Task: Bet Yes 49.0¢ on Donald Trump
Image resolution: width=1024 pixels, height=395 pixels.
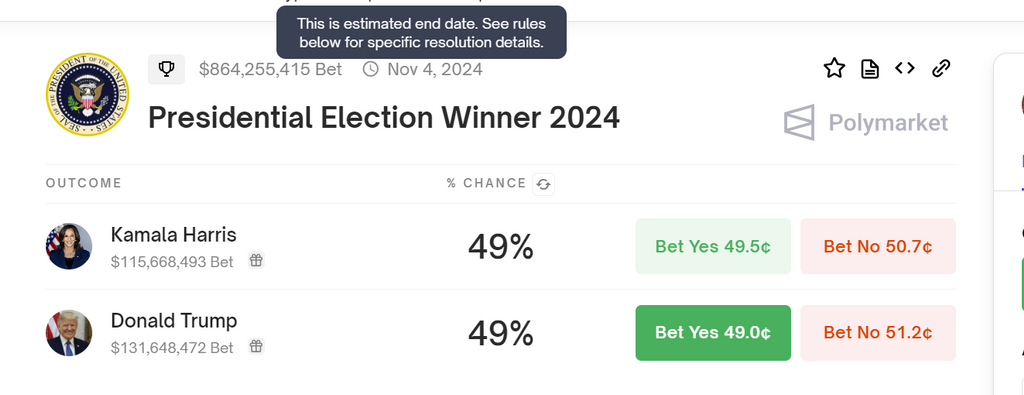Action: pos(713,332)
